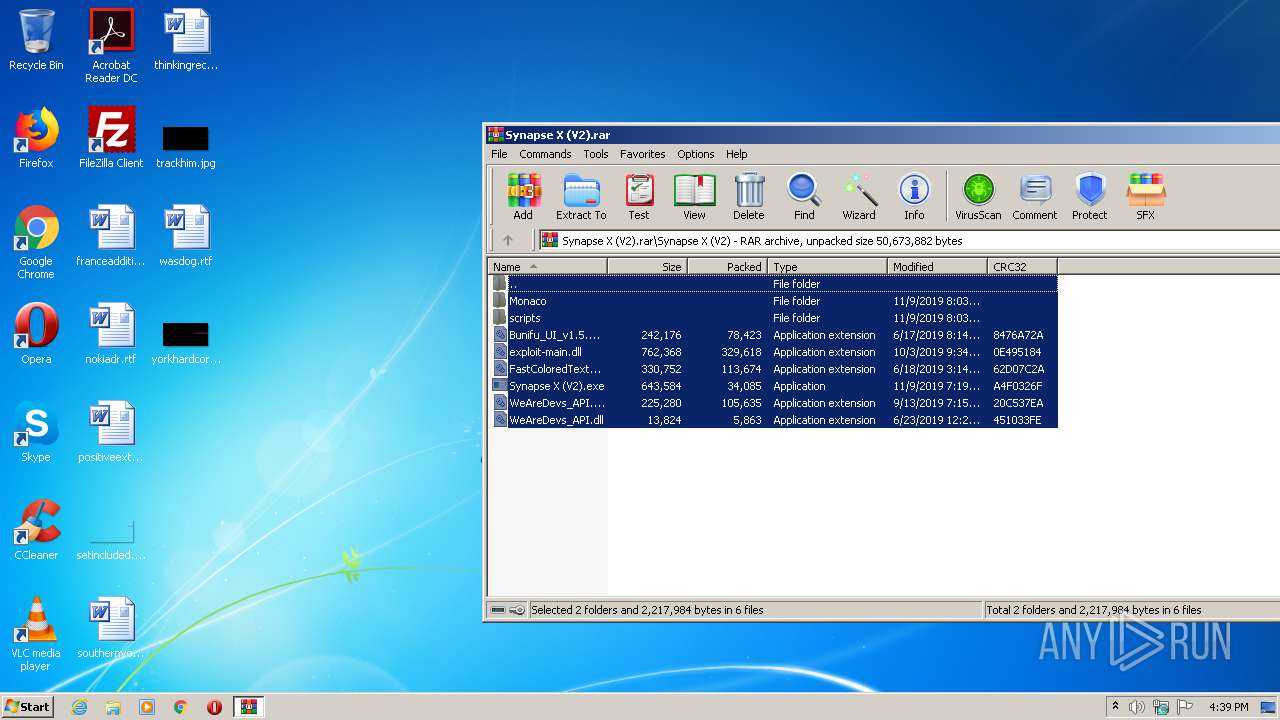Select Bunifu_UI_v1.5 dll file
Viewport: 1280px width, 720px height.
(773, 335)
